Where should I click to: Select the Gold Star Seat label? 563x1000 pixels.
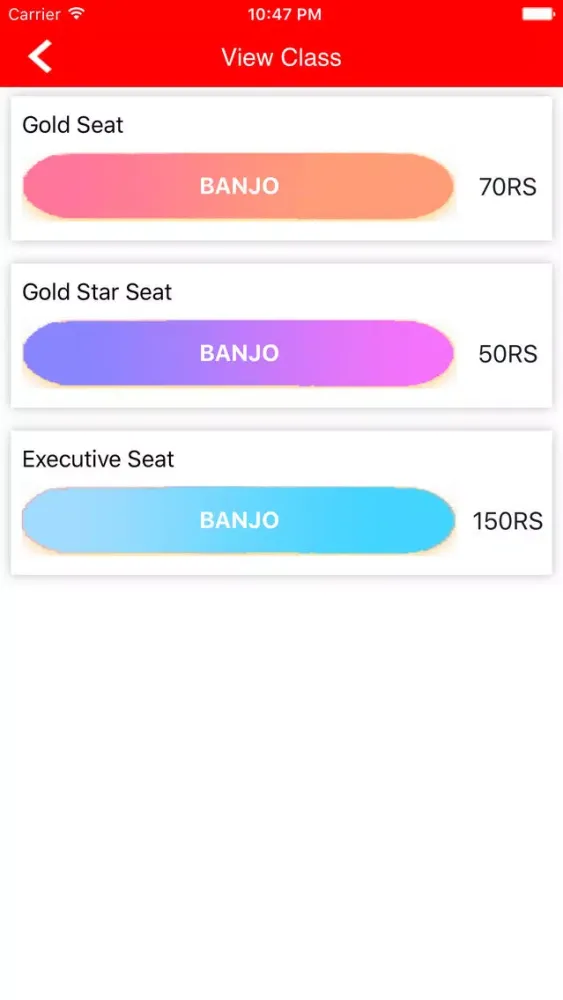[97, 292]
